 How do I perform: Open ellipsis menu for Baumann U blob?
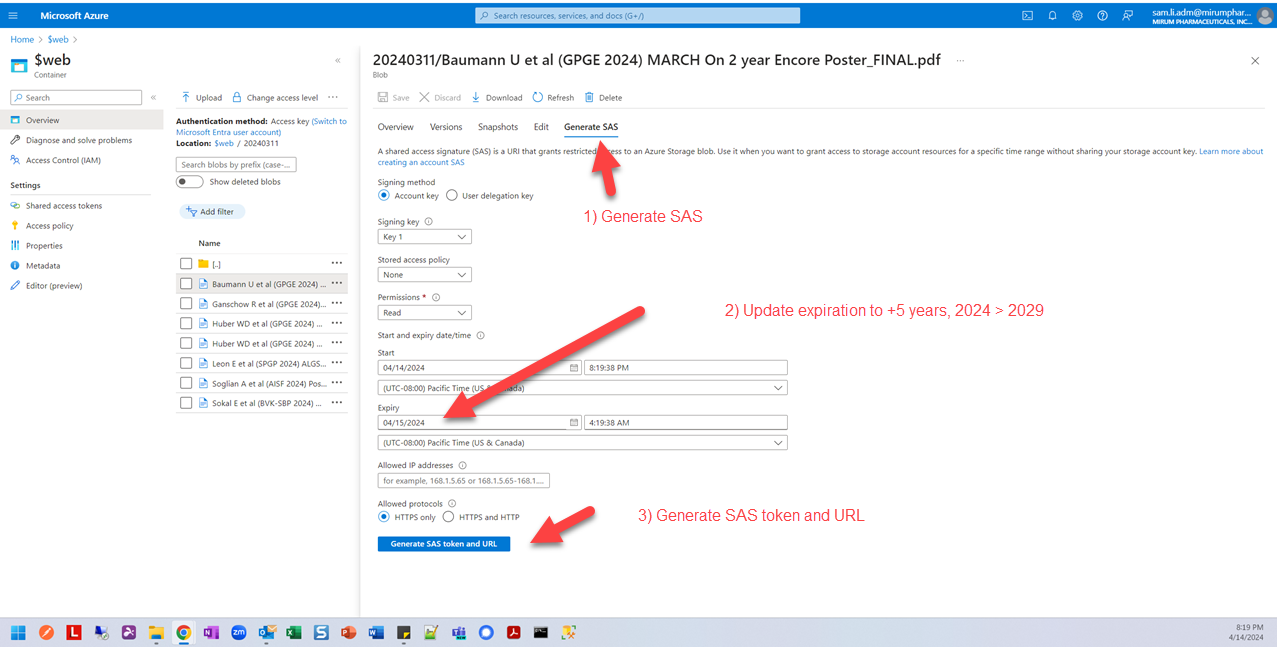coord(337,283)
